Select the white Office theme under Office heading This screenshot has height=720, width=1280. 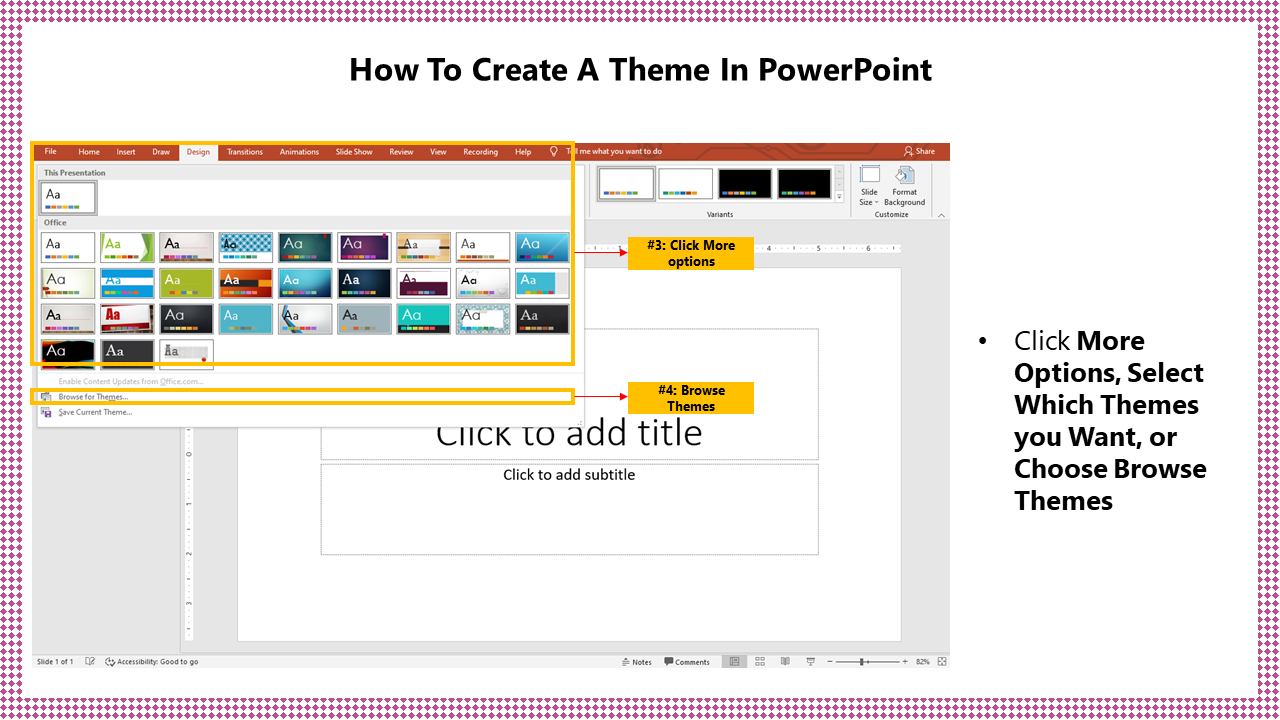click(x=68, y=247)
